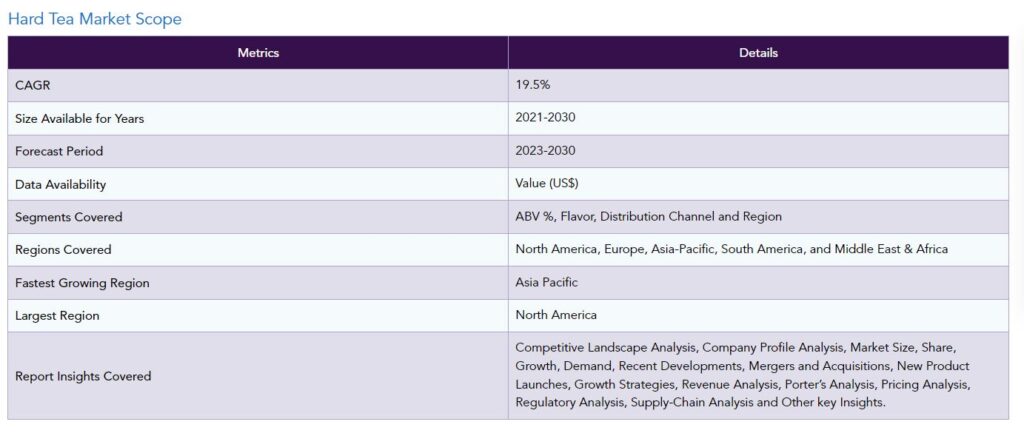Select the 'Data Availability' cell
The height and width of the screenshot is (433, 1024).
point(258,184)
